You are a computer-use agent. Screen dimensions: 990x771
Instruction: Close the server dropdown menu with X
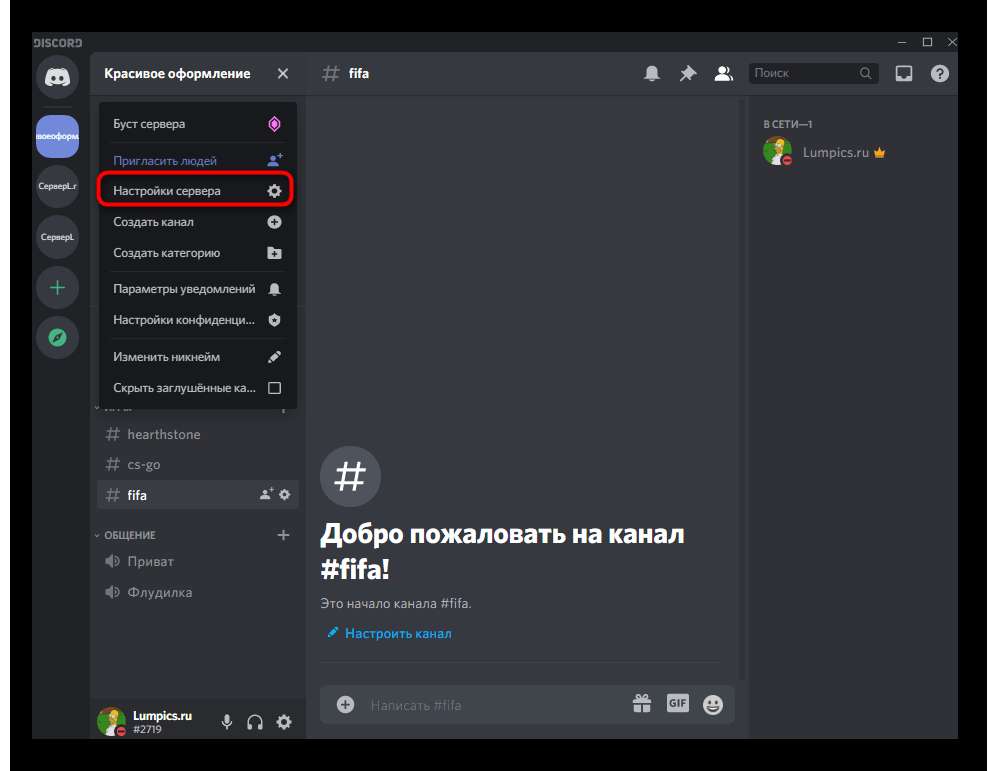tap(283, 74)
